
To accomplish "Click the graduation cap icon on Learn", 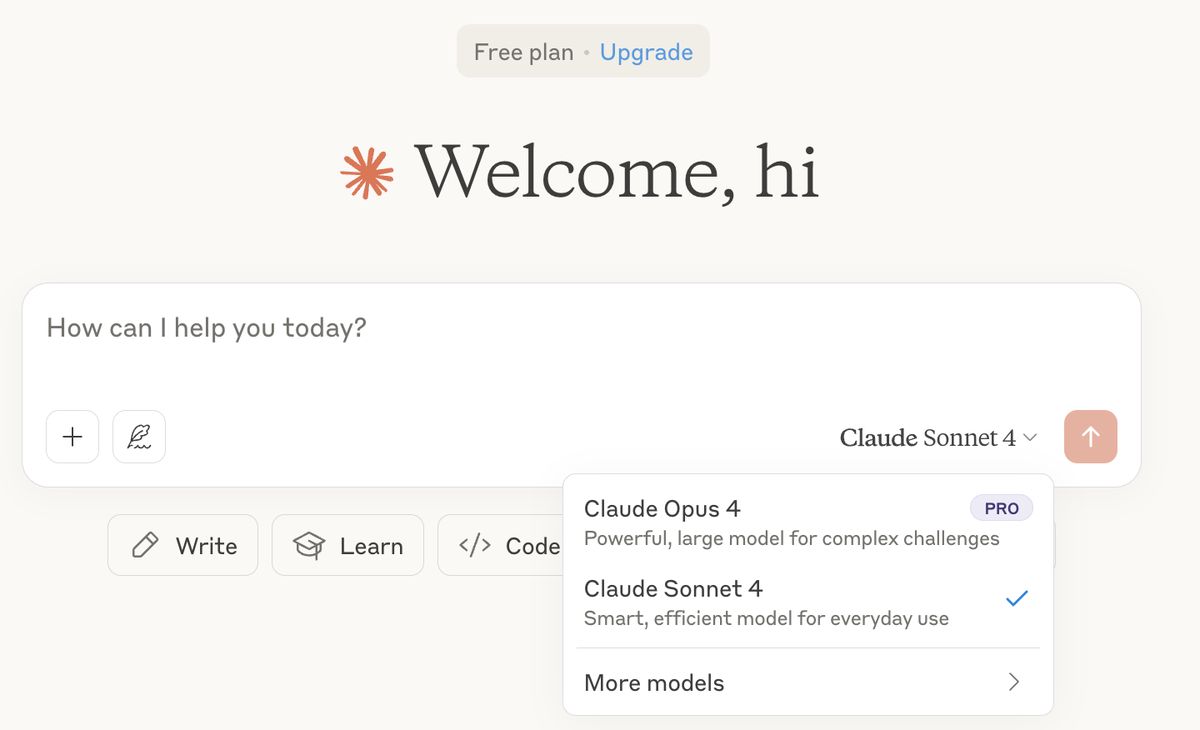I will pyautogui.click(x=309, y=546).
